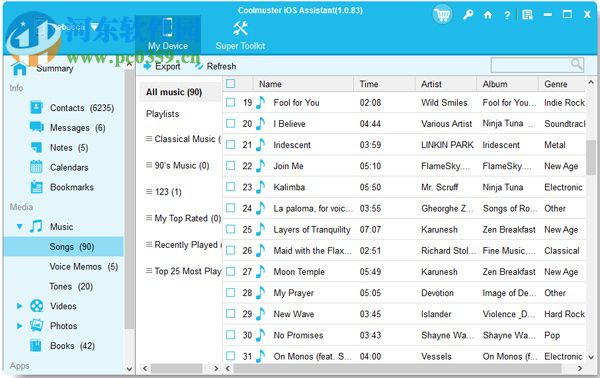
Task: Tick the checkbox for Join Me
Action: click(x=230, y=165)
